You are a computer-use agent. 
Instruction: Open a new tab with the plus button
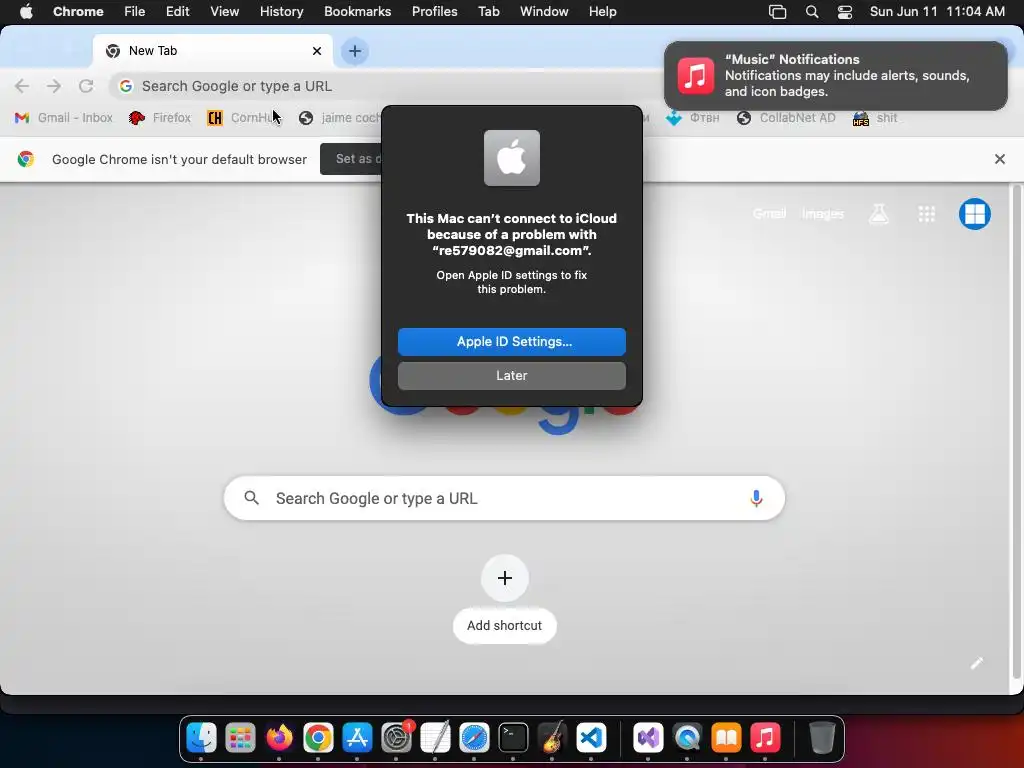pos(355,51)
